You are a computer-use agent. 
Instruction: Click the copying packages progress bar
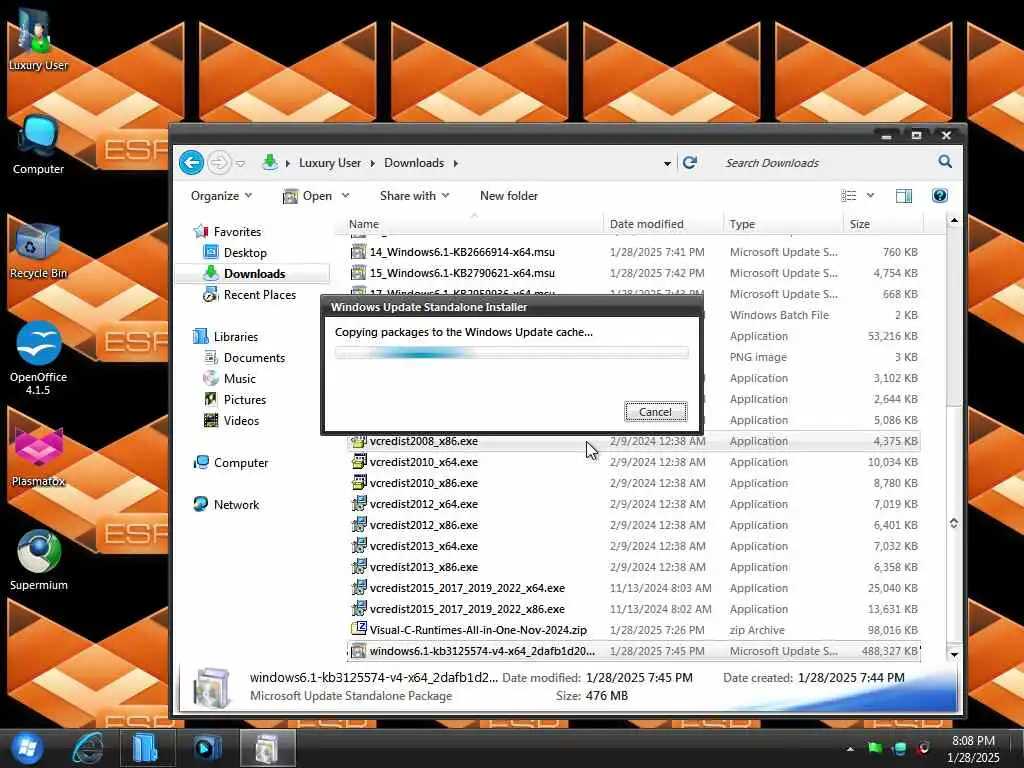[x=511, y=353]
